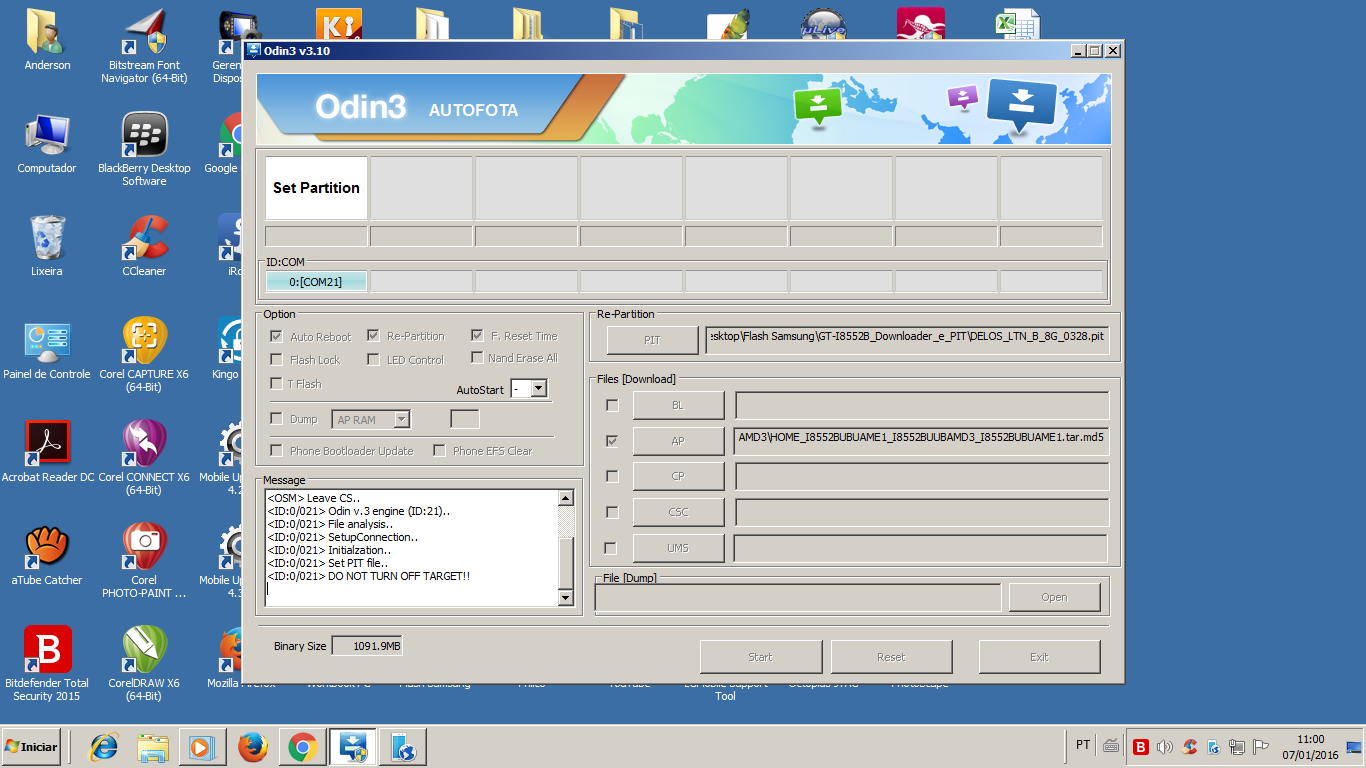Open Bitdefender icon in system tray

[1141, 747]
